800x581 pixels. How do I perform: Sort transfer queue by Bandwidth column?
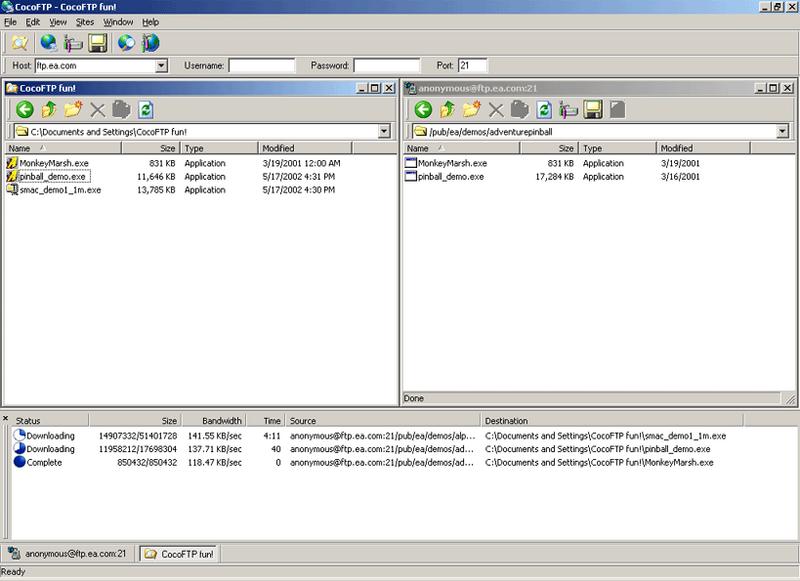click(x=214, y=421)
